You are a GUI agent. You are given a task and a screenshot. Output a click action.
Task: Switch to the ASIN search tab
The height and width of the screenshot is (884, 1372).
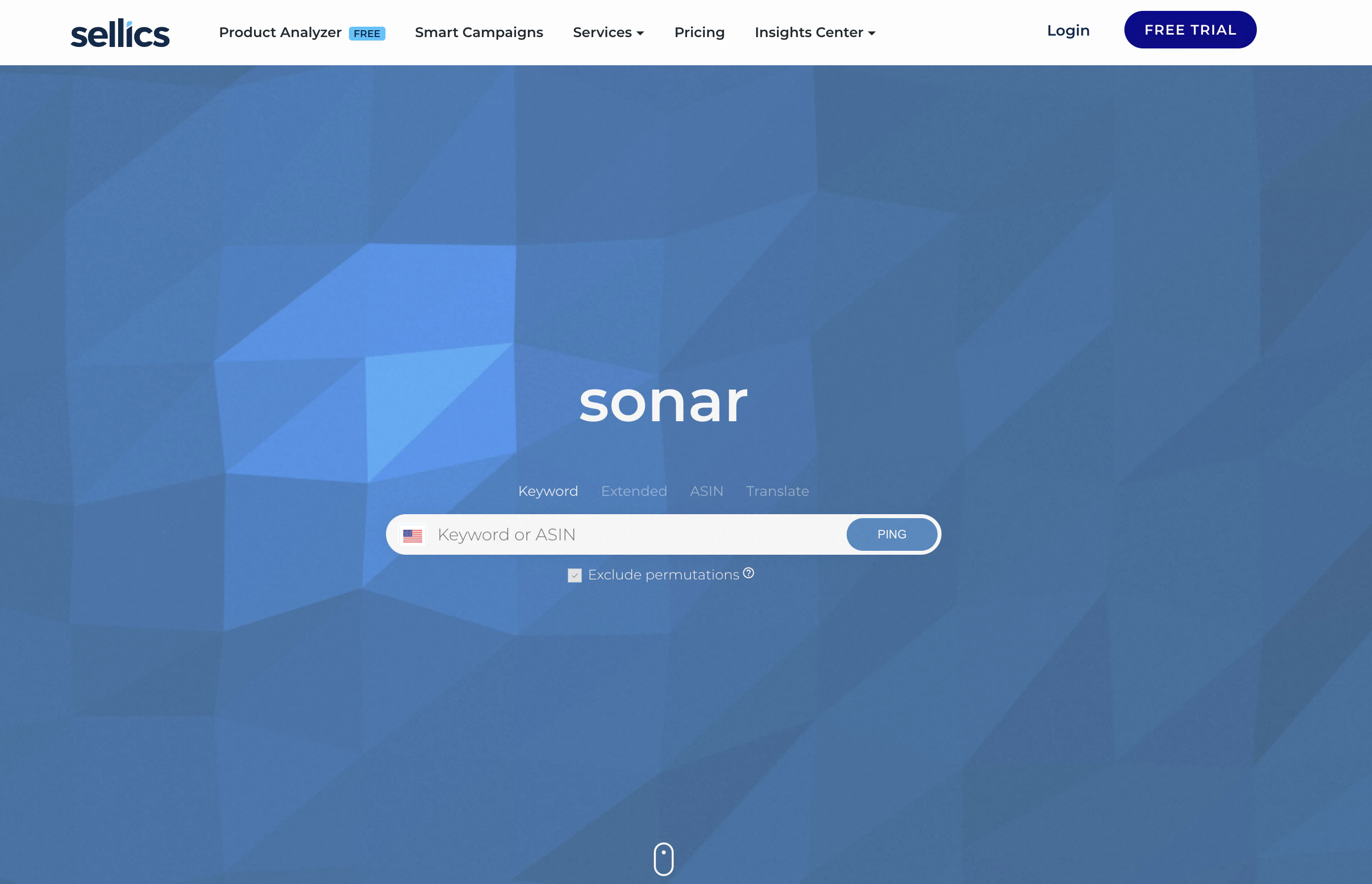click(x=706, y=491)
